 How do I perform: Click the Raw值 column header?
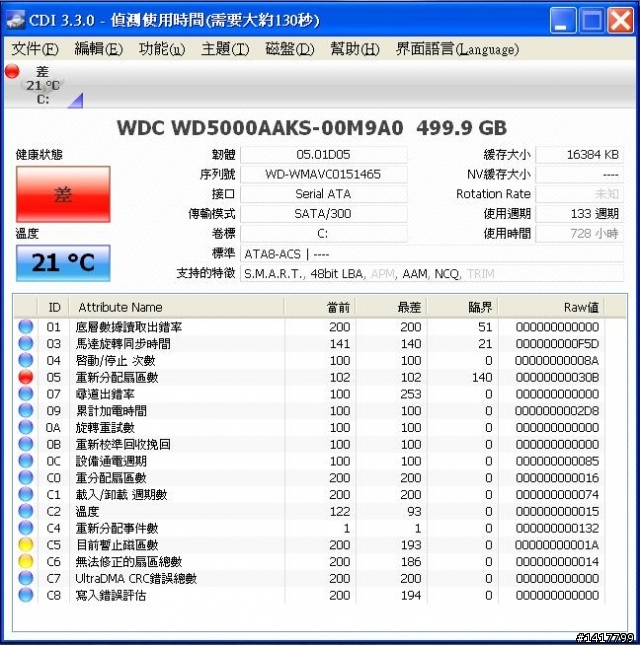click(551, 307)
